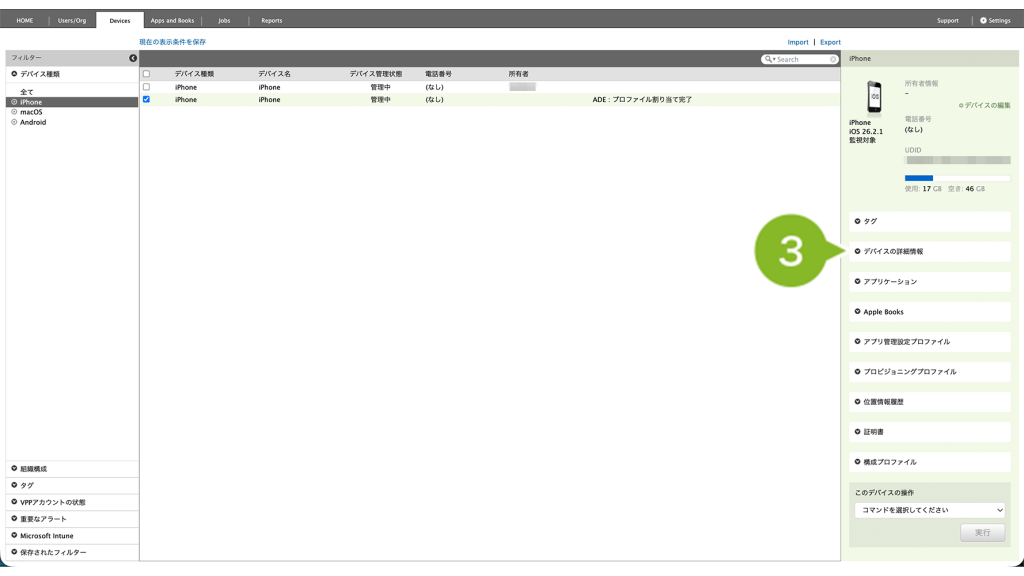Click the iPhone device image
Screen dimensions: 1024x576
874,97
